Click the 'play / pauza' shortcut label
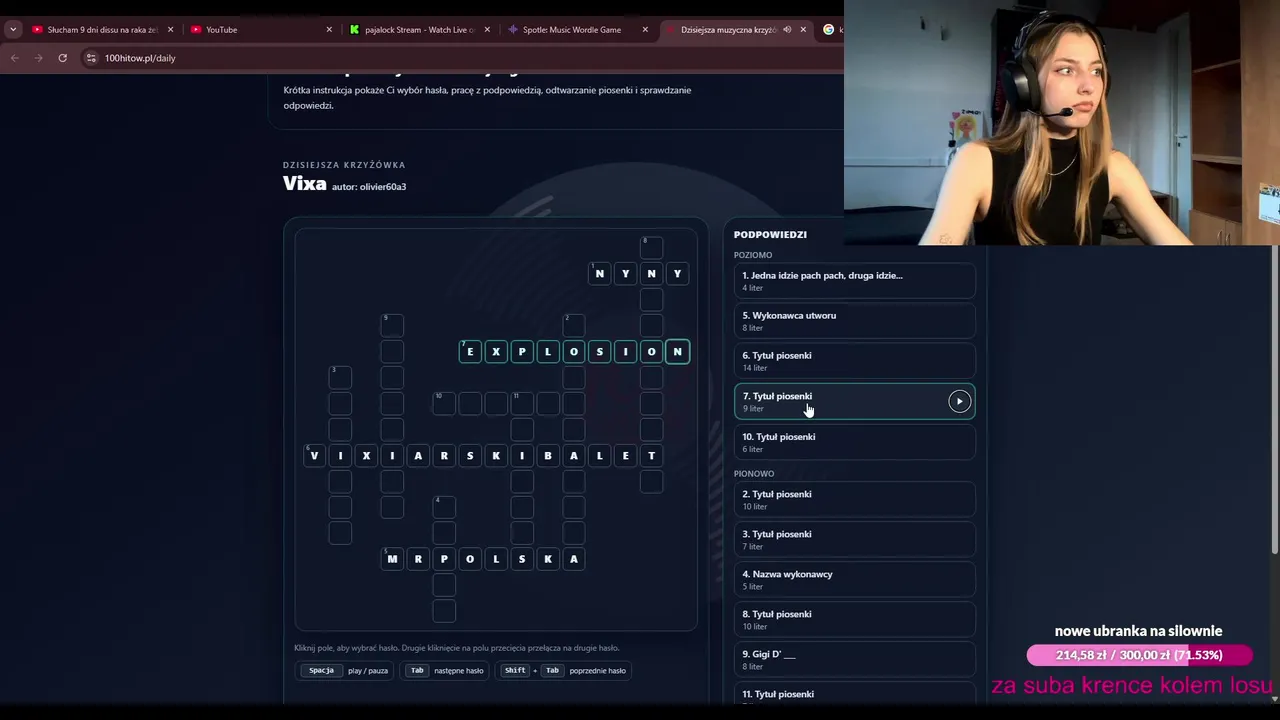This screenshot has height=720, width=1280. pyautogui.click(x=368, y=671)
